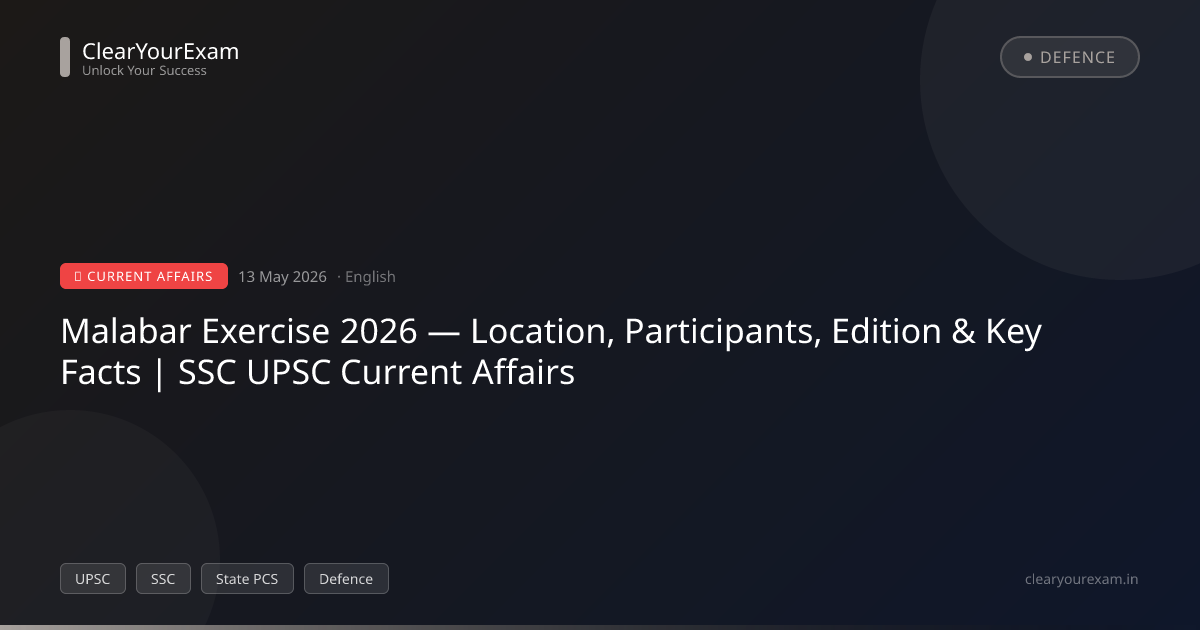This screenshot has height=630, width=1200.
Task: Choose the State PCS tag
Action: 247,579
